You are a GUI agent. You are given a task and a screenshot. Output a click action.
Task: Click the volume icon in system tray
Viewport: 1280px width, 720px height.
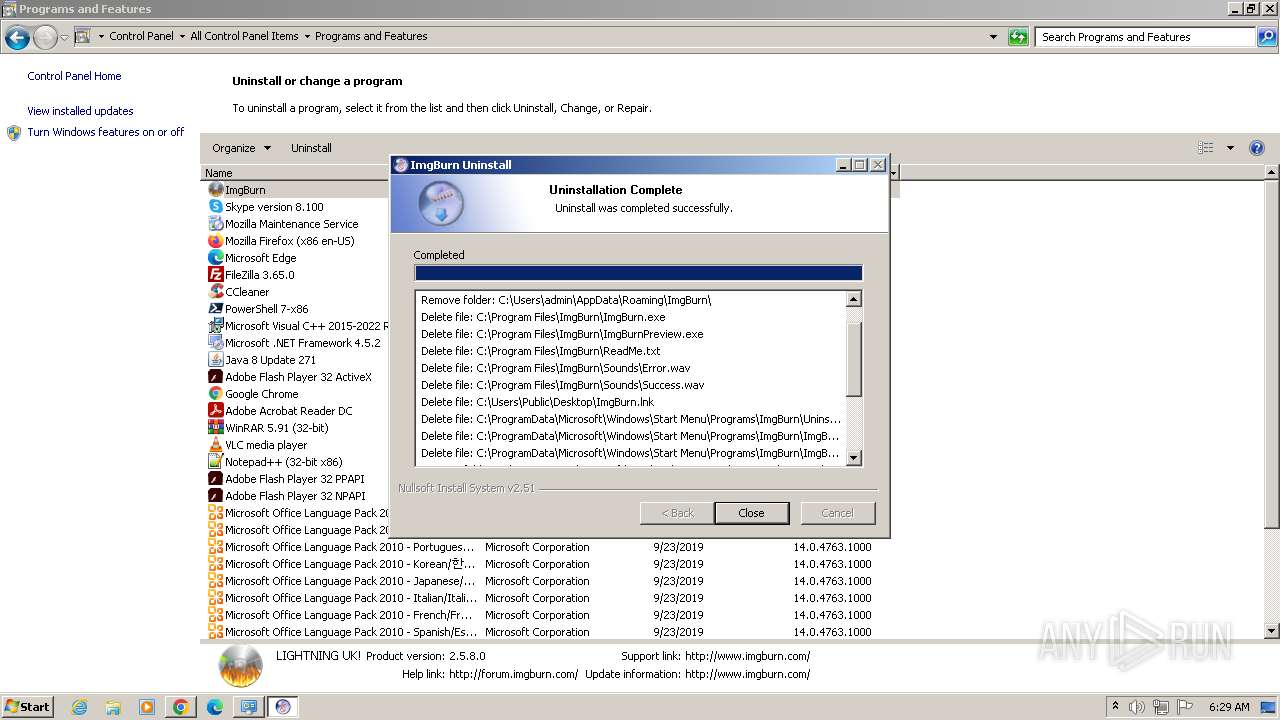coord(1137,707)
